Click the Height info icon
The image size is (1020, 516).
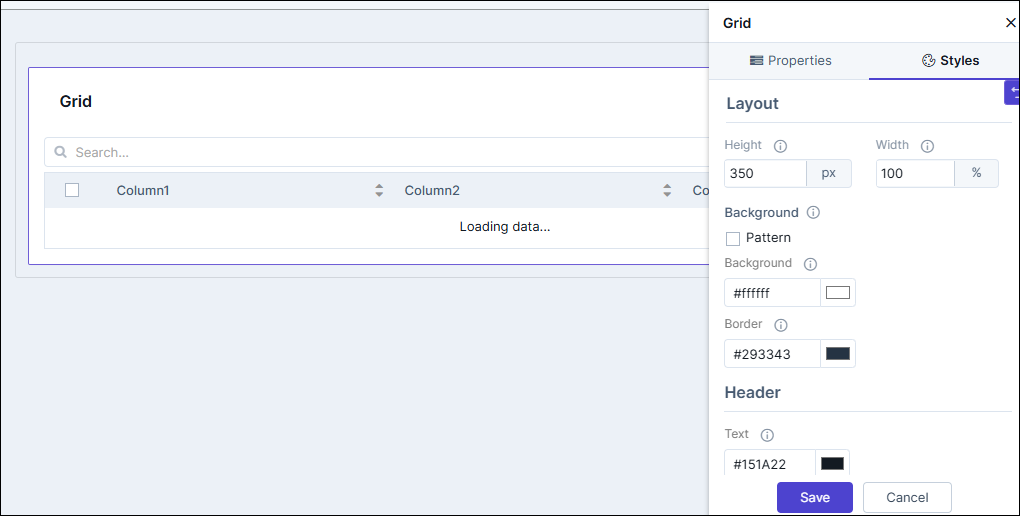(780, 146)
